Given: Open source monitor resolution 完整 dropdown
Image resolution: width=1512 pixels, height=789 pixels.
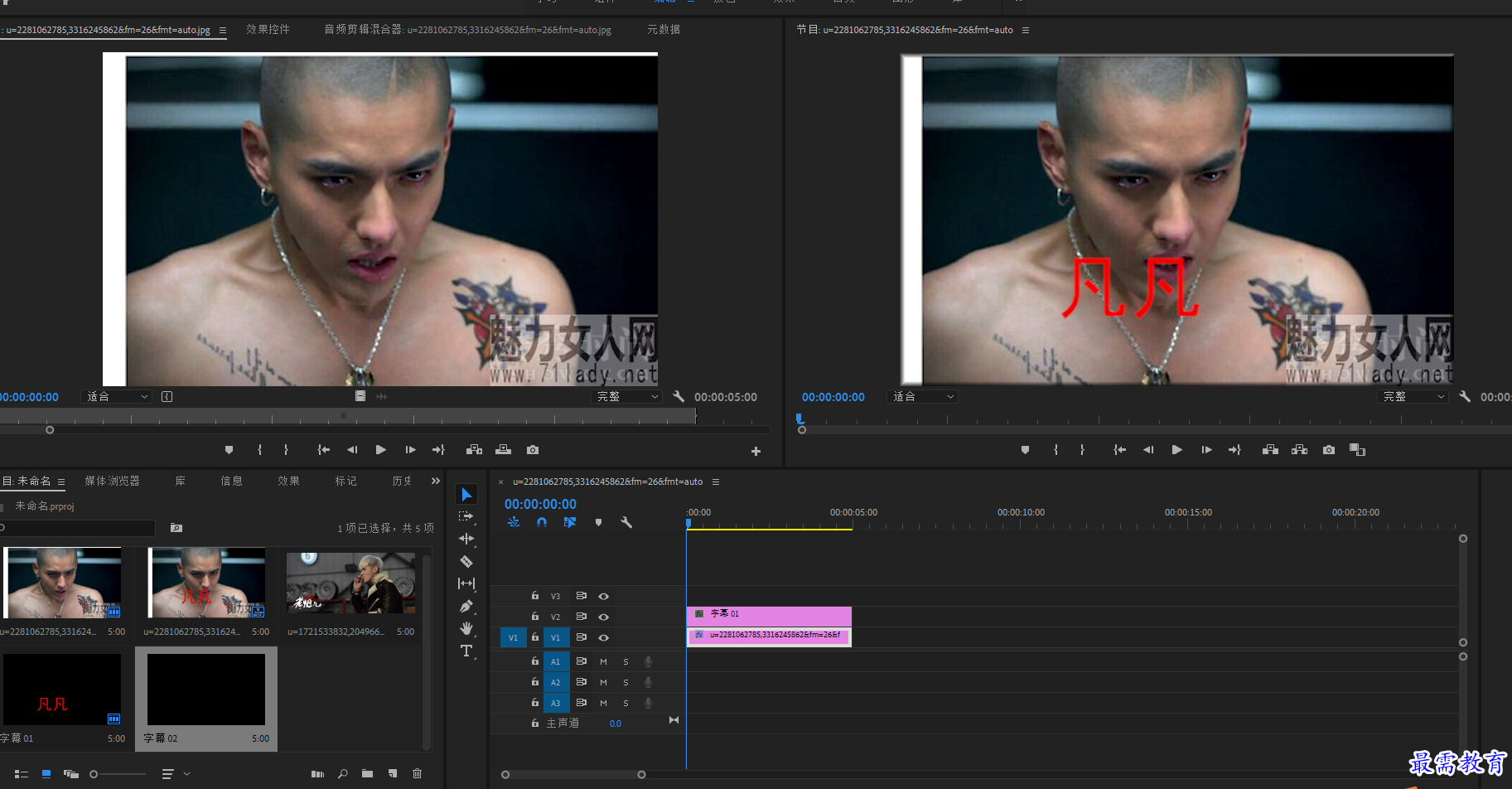Looking at the screenshot, I should pos(627,397).
